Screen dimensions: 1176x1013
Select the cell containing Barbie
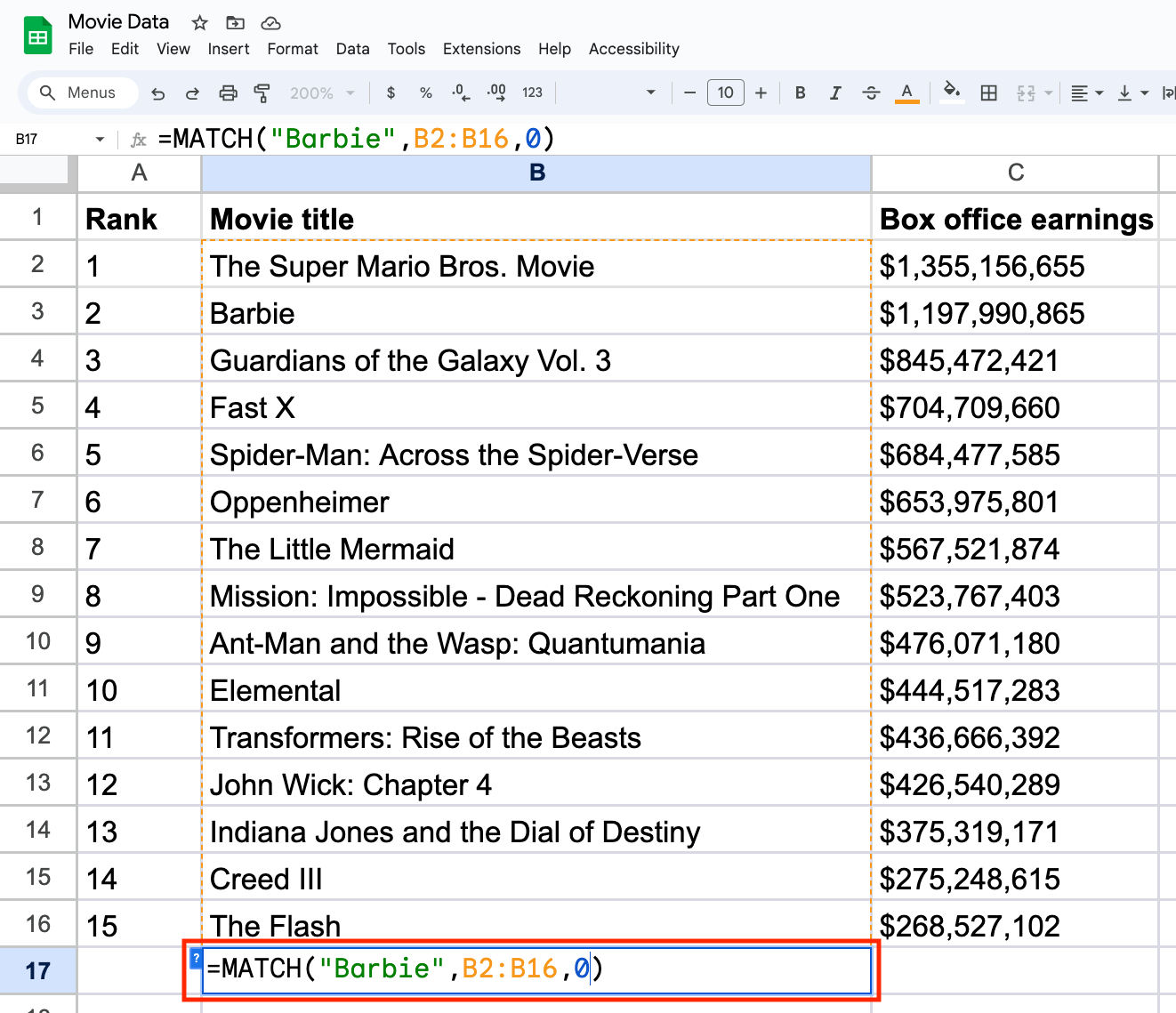click(x=536, y=313)
